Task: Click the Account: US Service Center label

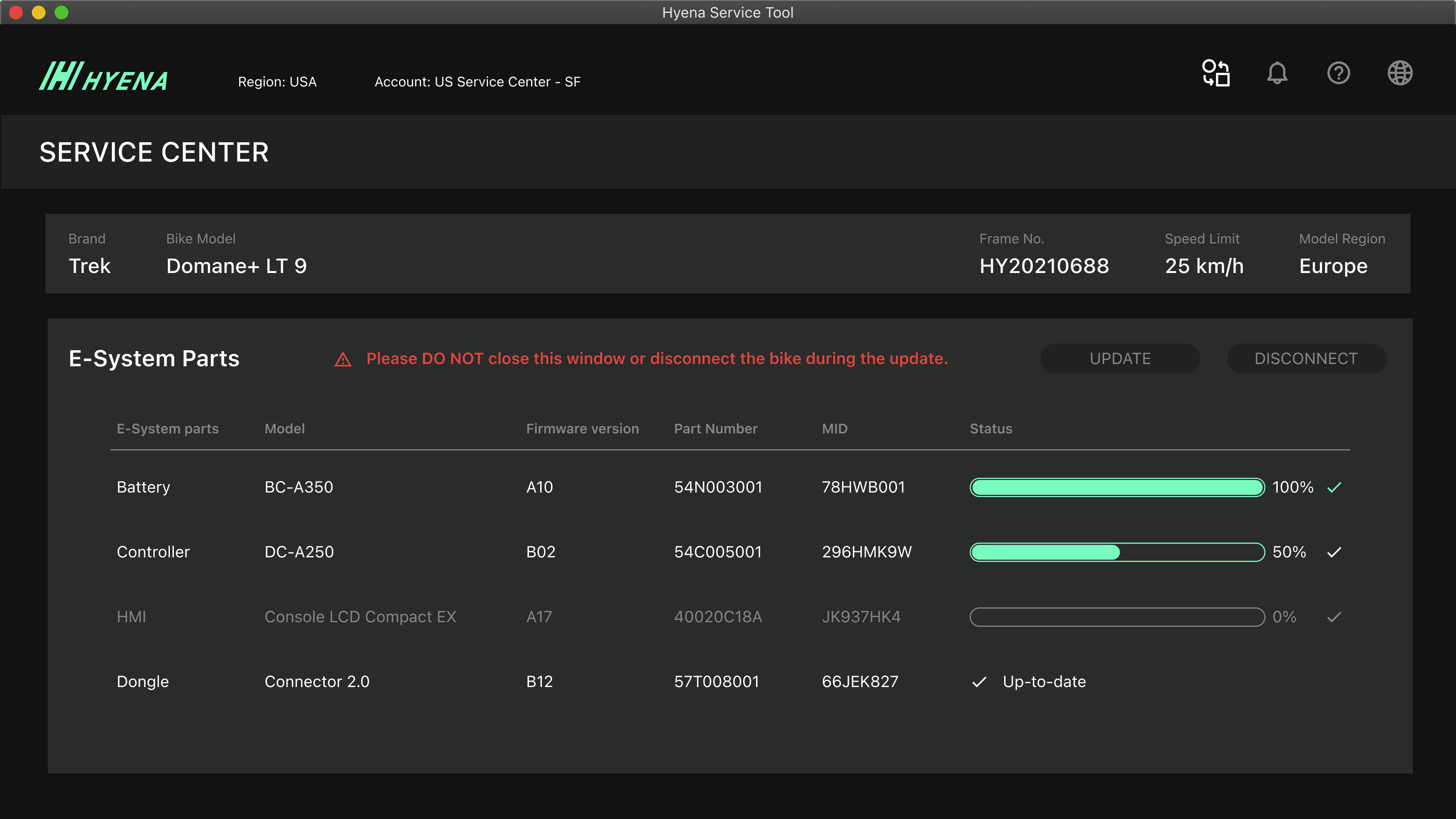Action: pos(477,82)
